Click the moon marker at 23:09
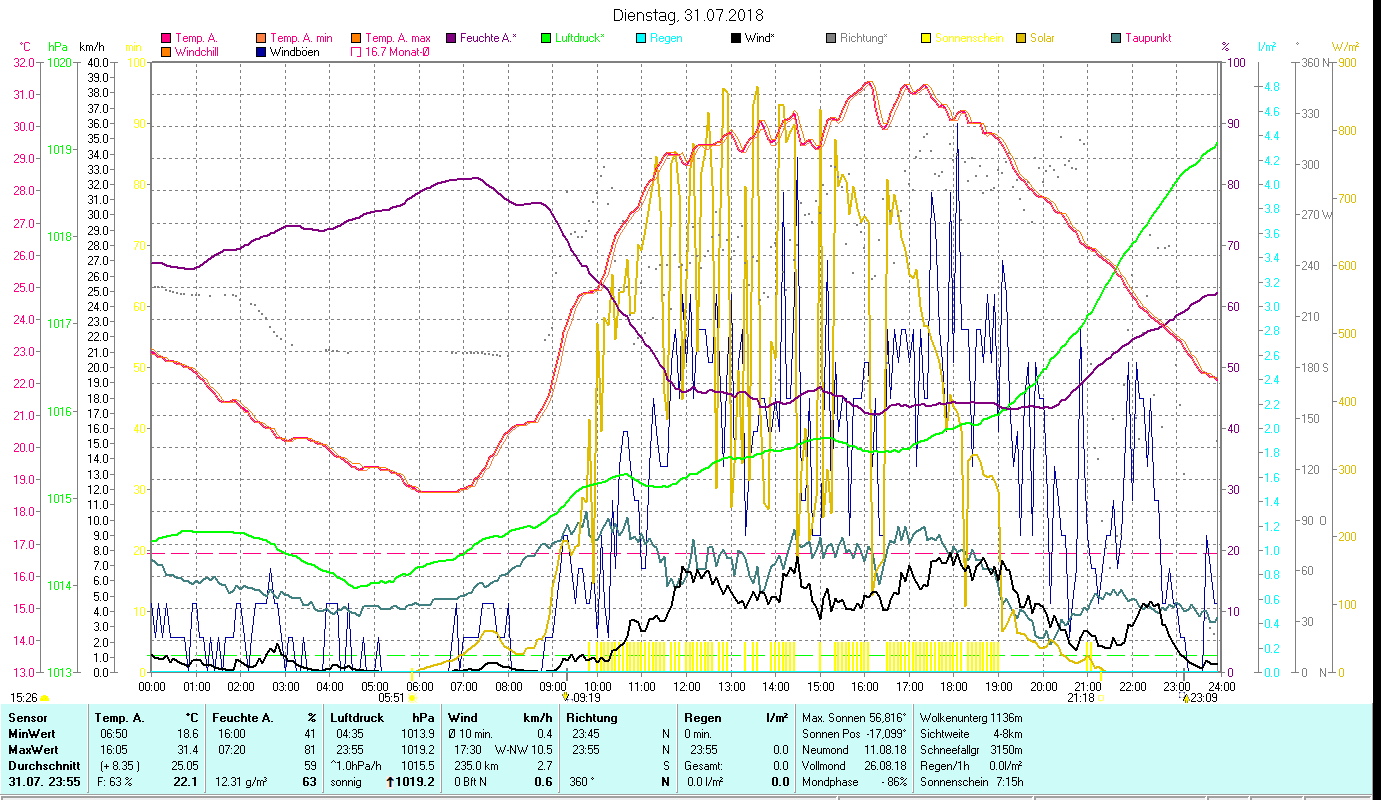Screen dimensions: 1381x800 pos(1186,697)
